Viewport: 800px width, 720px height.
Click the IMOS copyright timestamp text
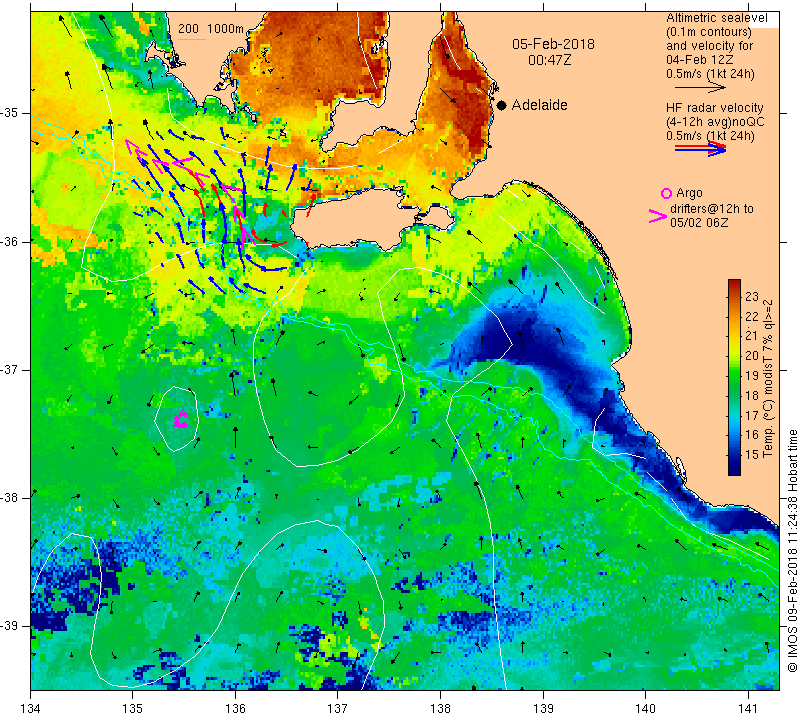pyautogui.click(x=792, y=550)
